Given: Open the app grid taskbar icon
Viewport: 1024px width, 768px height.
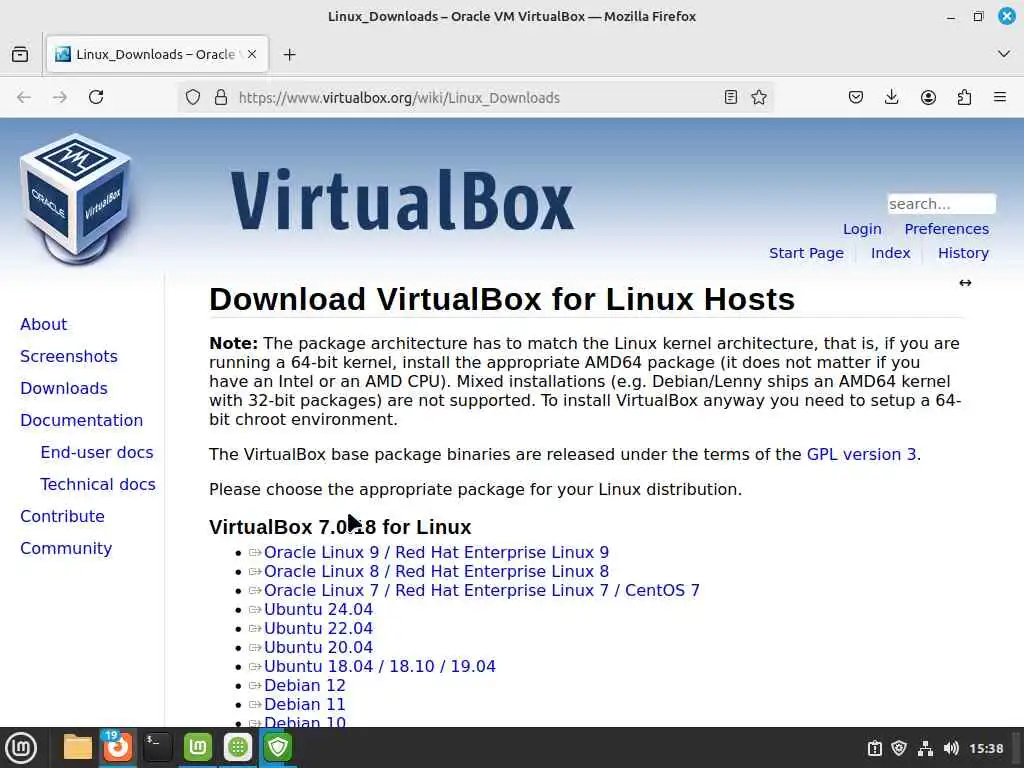Looking at the screenshot, I should click(238, 748).
